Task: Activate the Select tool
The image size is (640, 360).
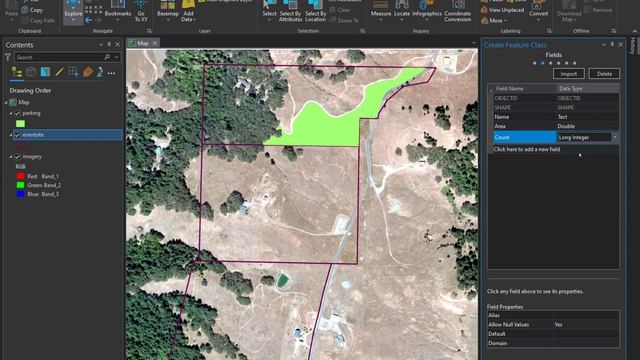Action: [269, 11]
